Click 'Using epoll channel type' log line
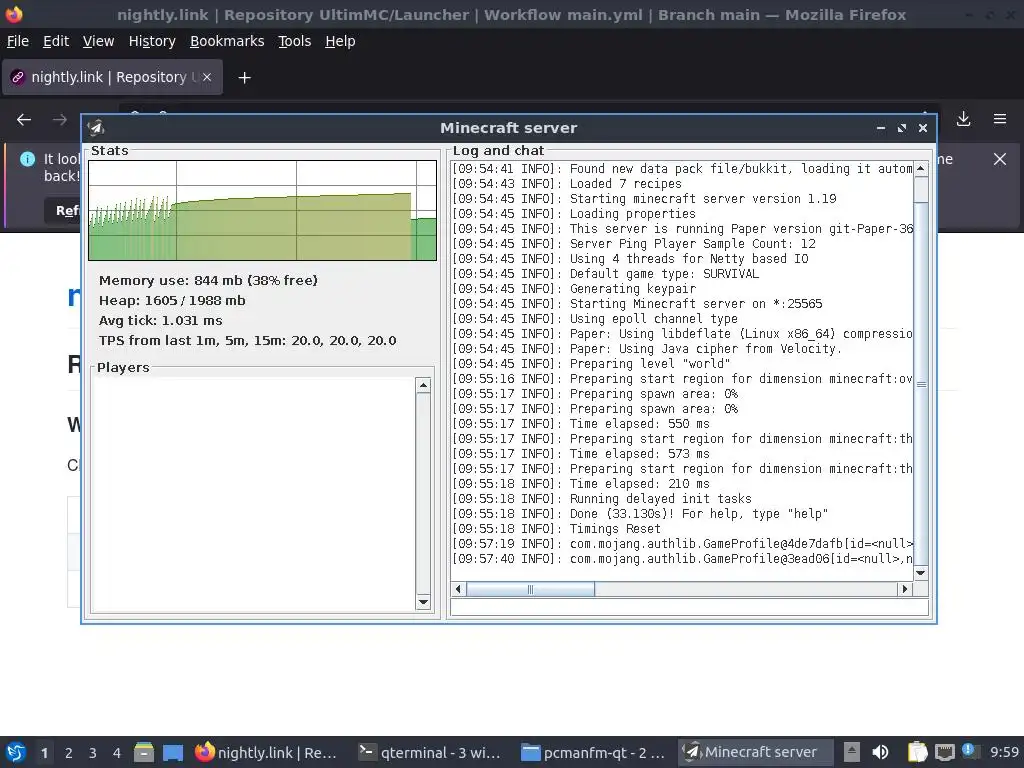1024x768 pixels. pos(595,319)
